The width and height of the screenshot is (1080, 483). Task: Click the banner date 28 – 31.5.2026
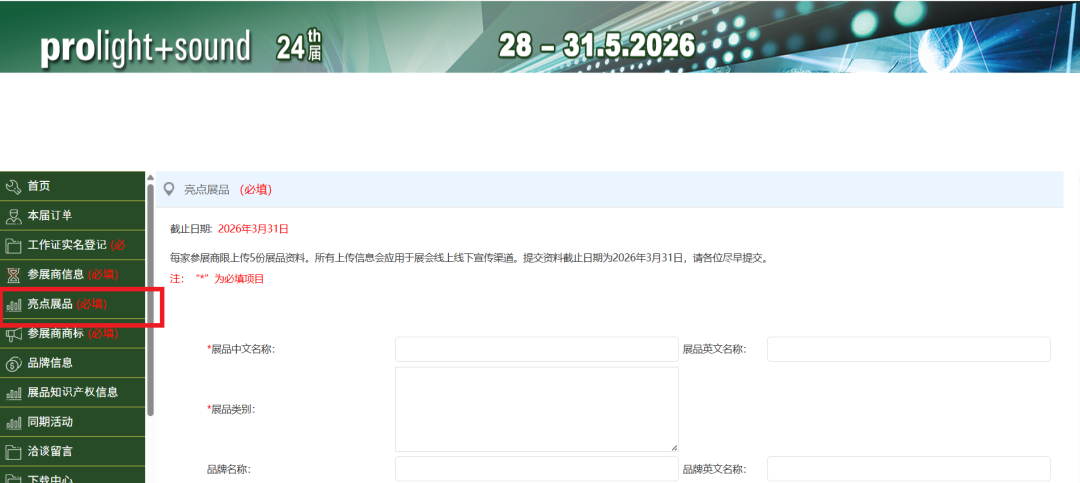coord(597,45)
